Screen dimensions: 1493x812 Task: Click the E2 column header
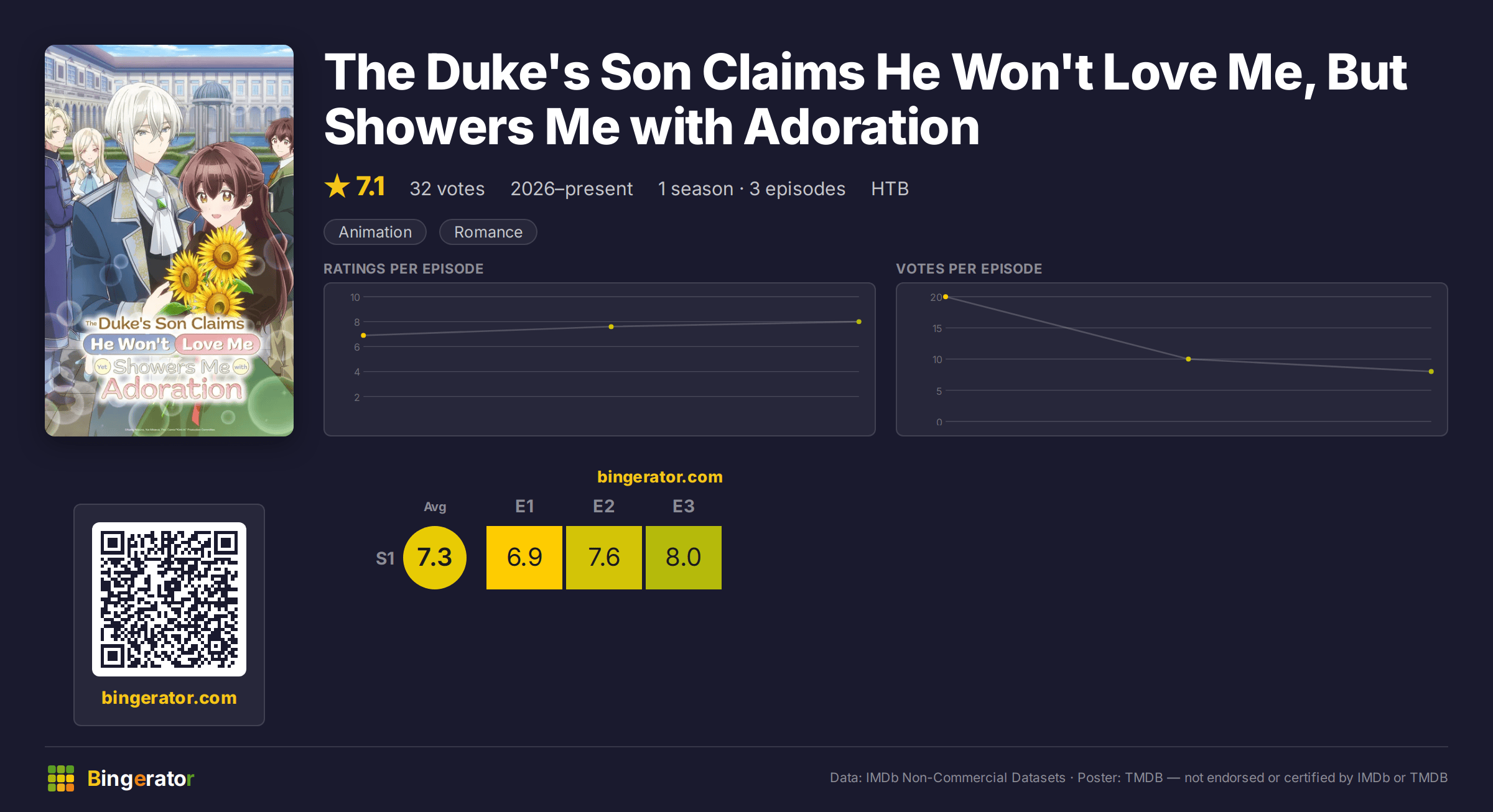coord(604,506)
